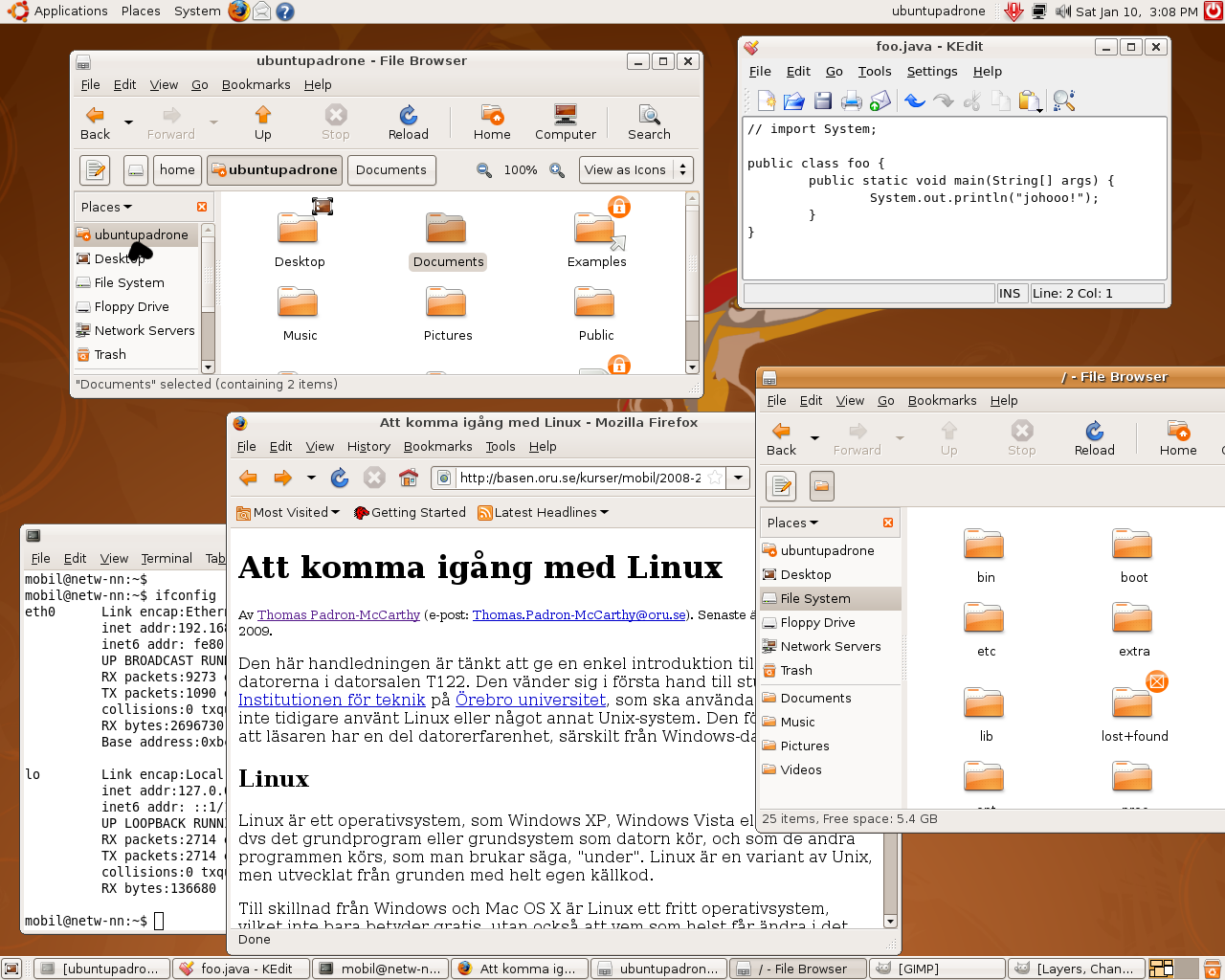Click the Documents path button
Screen dimensions: 1225x980
click(x=391, y=170)
